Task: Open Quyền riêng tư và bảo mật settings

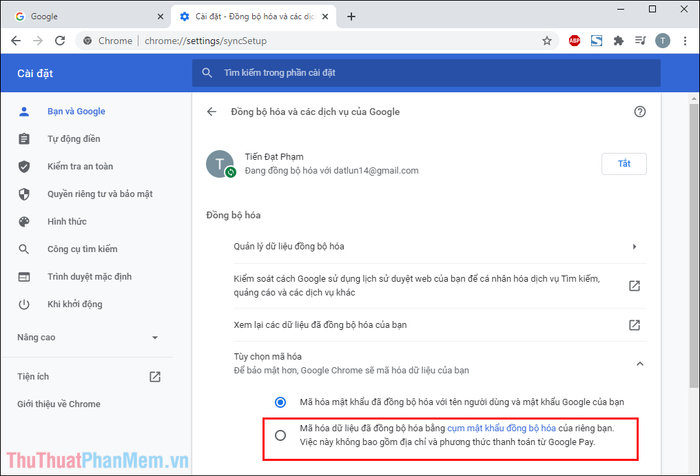Action: coord(100,194)
